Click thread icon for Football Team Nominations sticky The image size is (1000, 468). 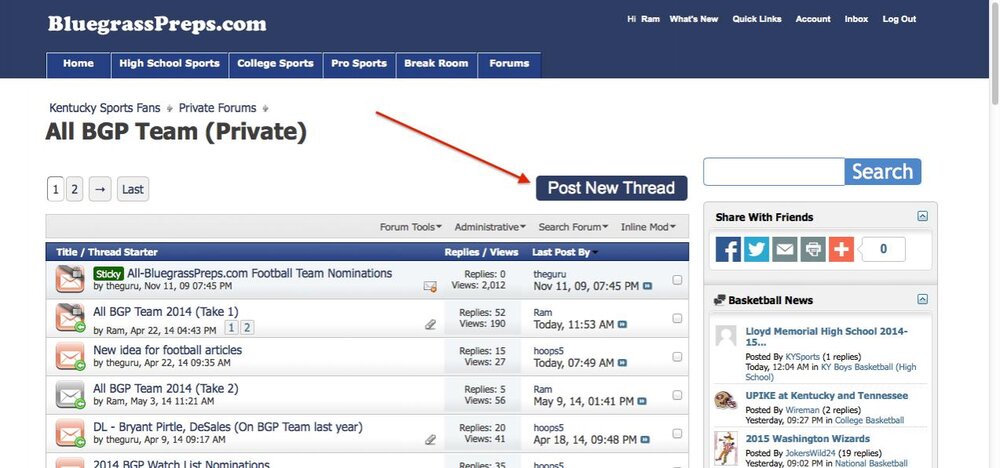[x=70, y=279]
